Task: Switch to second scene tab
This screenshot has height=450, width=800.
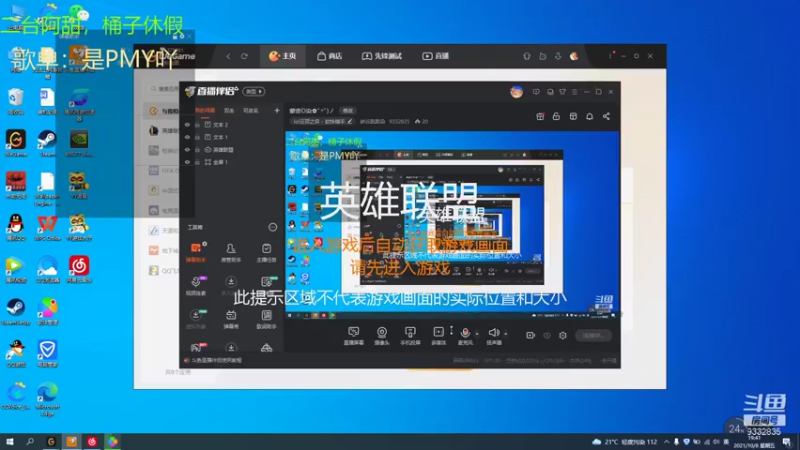Action: tap(229, 111)
